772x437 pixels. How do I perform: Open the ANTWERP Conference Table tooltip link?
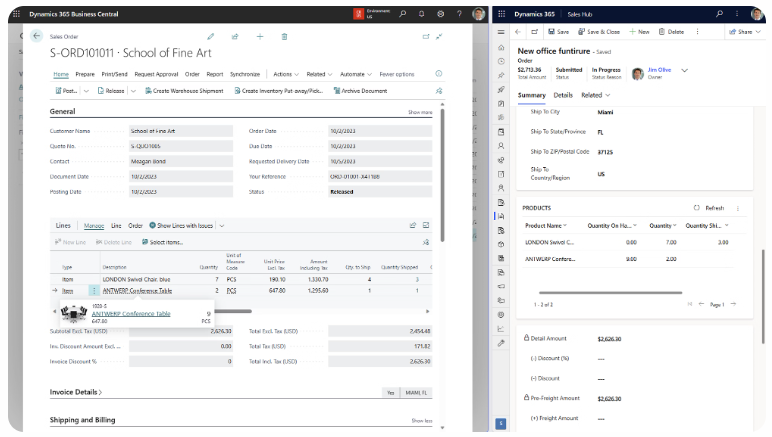coord(131,313)
